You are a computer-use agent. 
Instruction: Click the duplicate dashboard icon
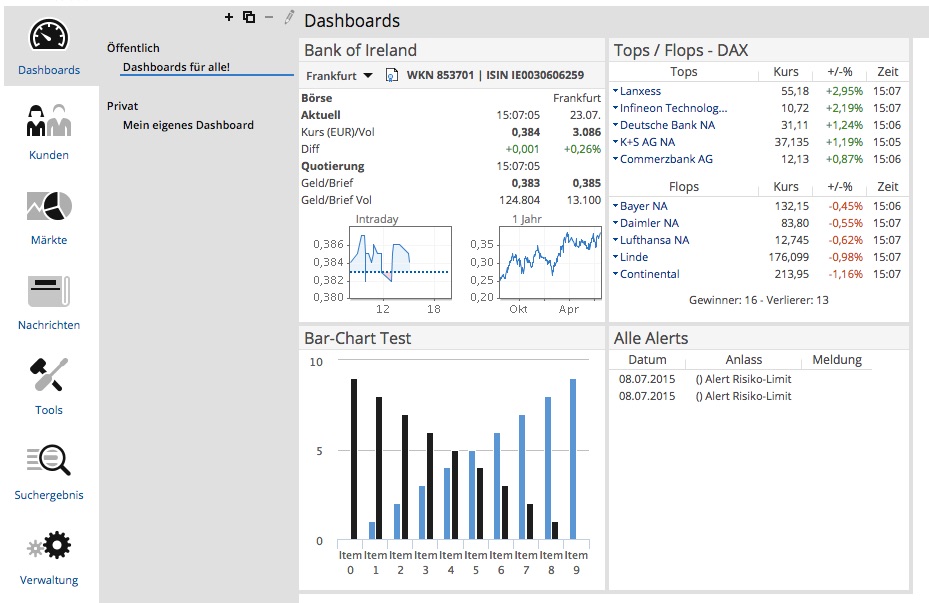(249, 17)
